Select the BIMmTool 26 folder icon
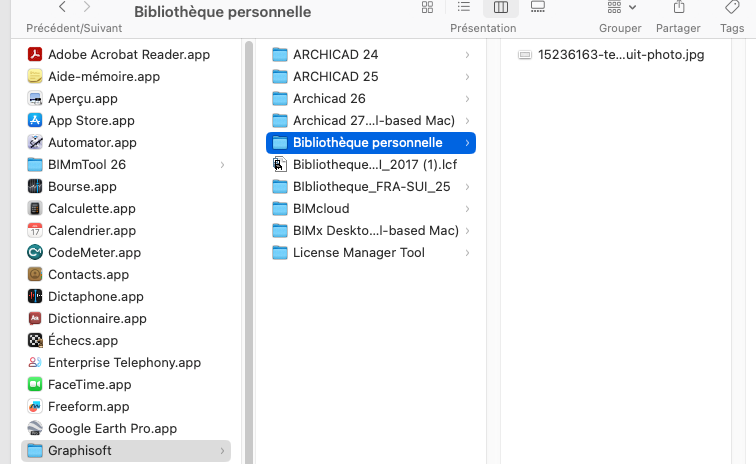The height and width of the screenshot is (464, 756). click(35, 164)
